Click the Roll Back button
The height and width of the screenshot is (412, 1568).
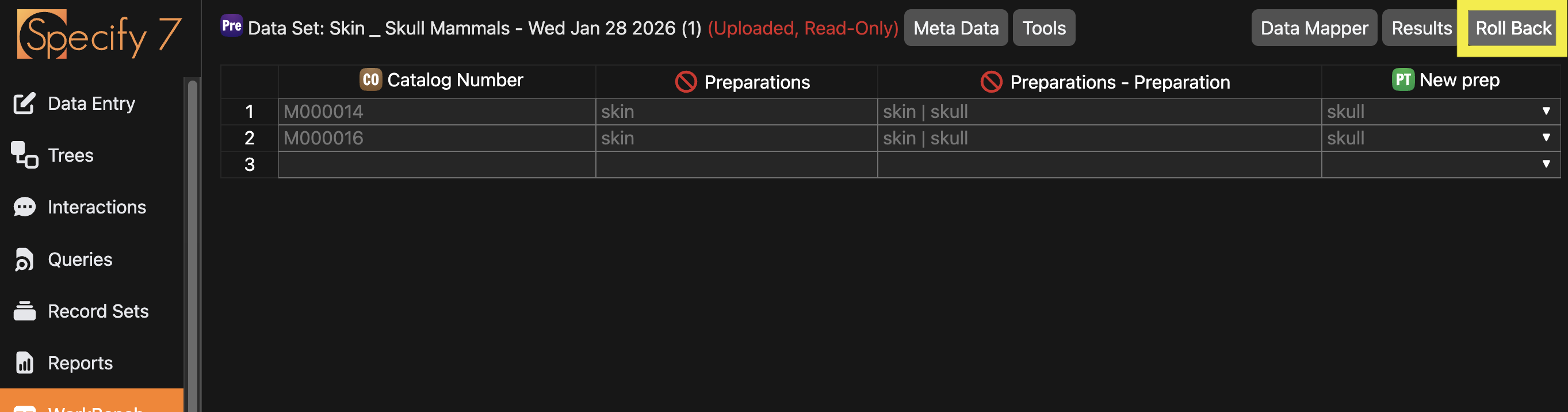1513,28
